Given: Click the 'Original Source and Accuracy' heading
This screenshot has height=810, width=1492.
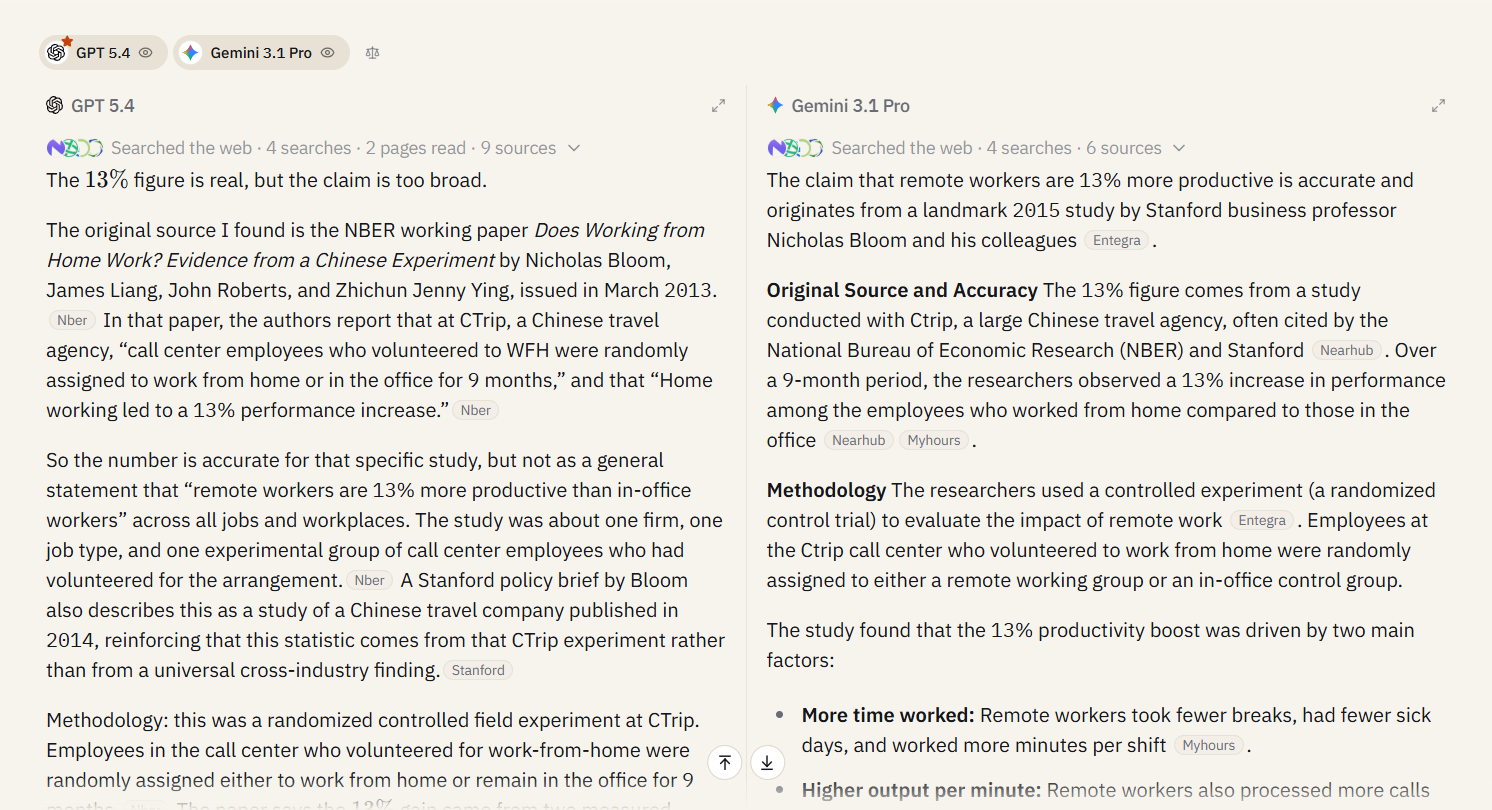Looking at the screenshot, I should point(902,291).
